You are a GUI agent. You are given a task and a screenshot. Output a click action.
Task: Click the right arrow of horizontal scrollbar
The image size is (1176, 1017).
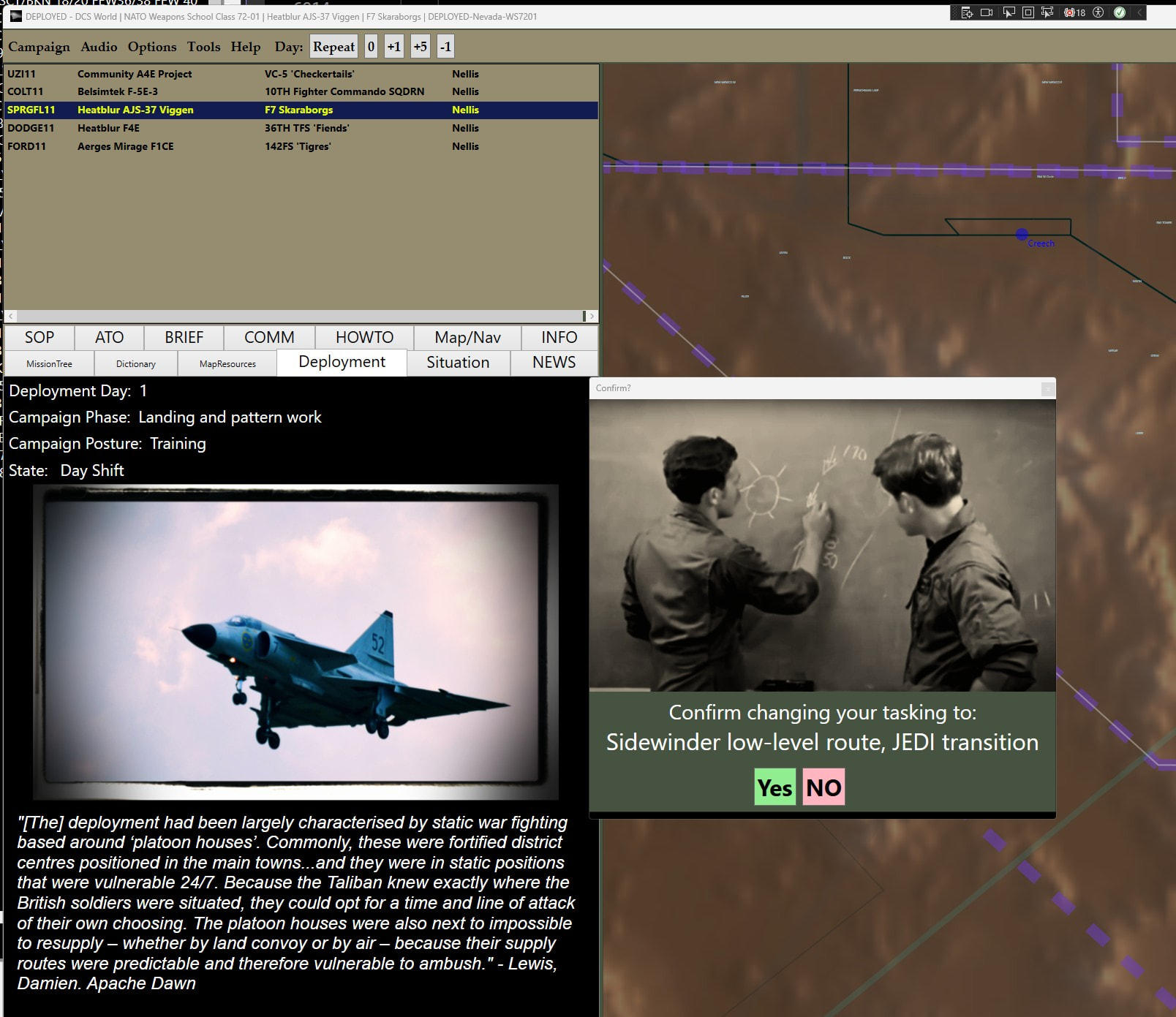592,317
